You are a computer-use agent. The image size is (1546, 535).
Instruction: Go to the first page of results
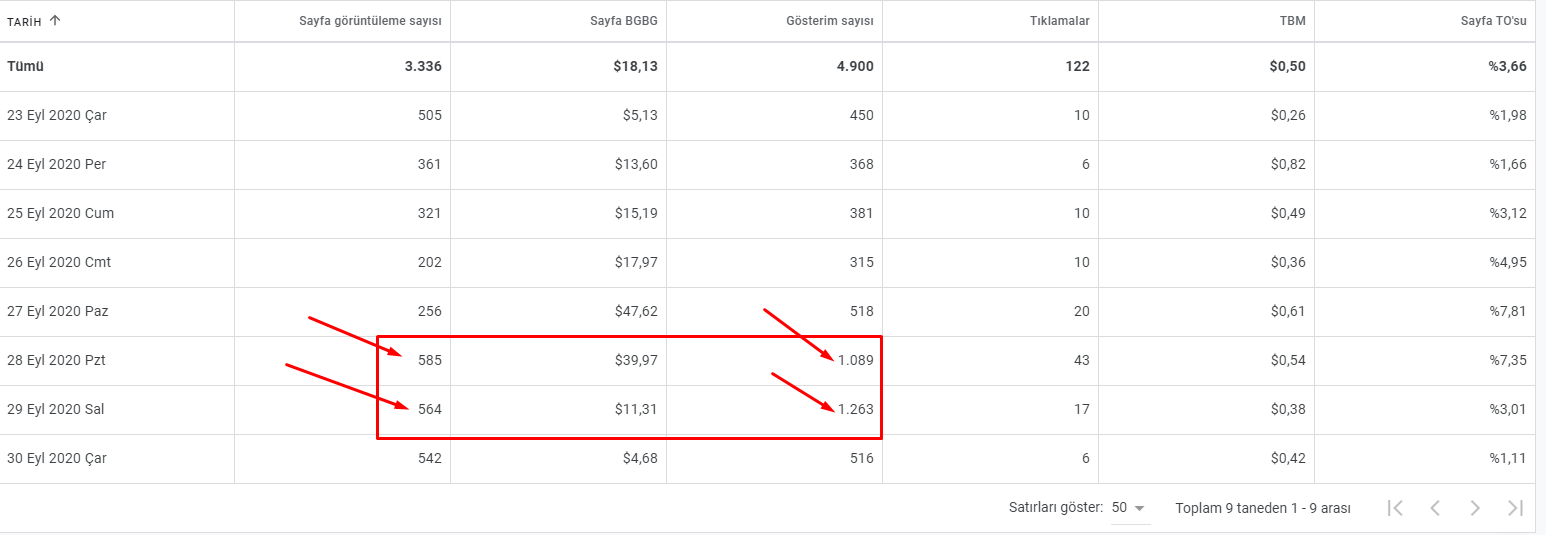click(x=1395, y=508)
